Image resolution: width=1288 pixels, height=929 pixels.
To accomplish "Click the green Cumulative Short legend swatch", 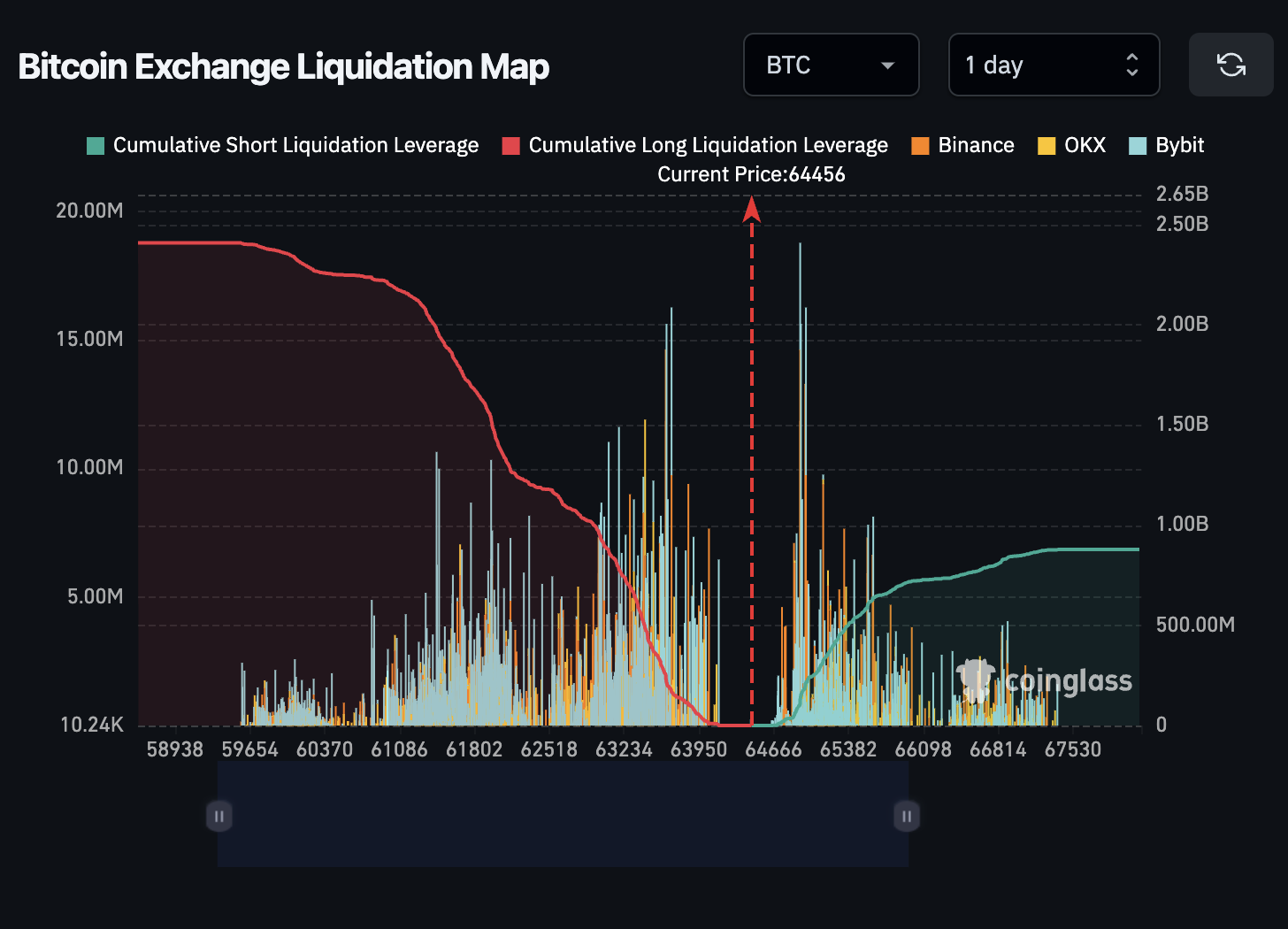I will (96, 146).
